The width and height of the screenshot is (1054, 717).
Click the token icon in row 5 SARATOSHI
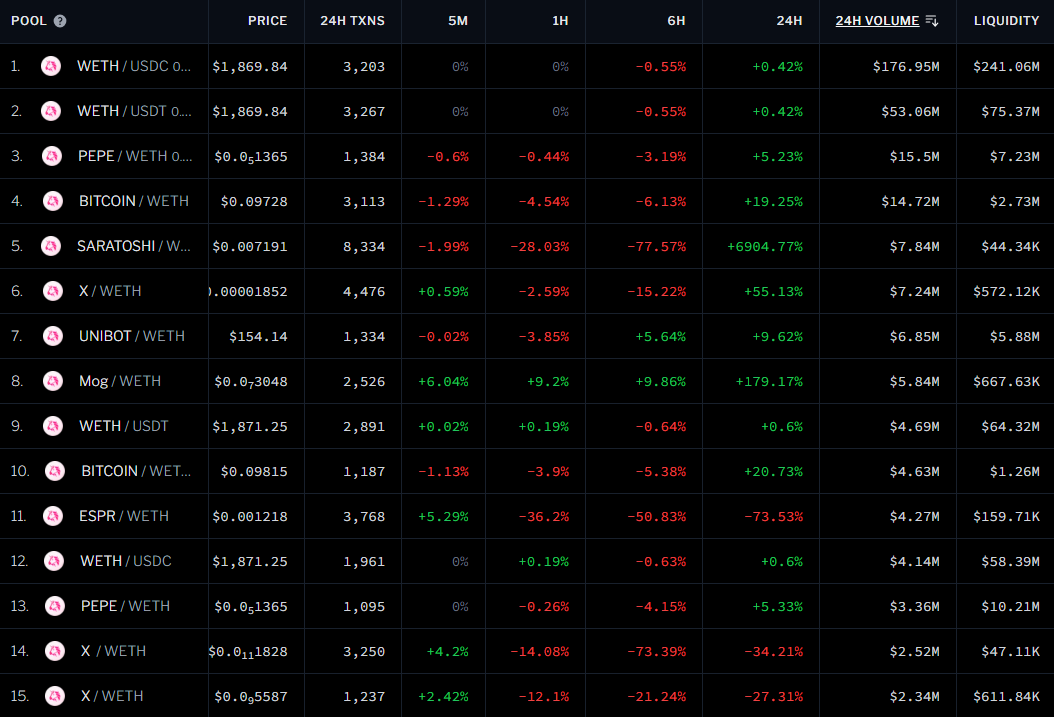(x=51, y=246)
